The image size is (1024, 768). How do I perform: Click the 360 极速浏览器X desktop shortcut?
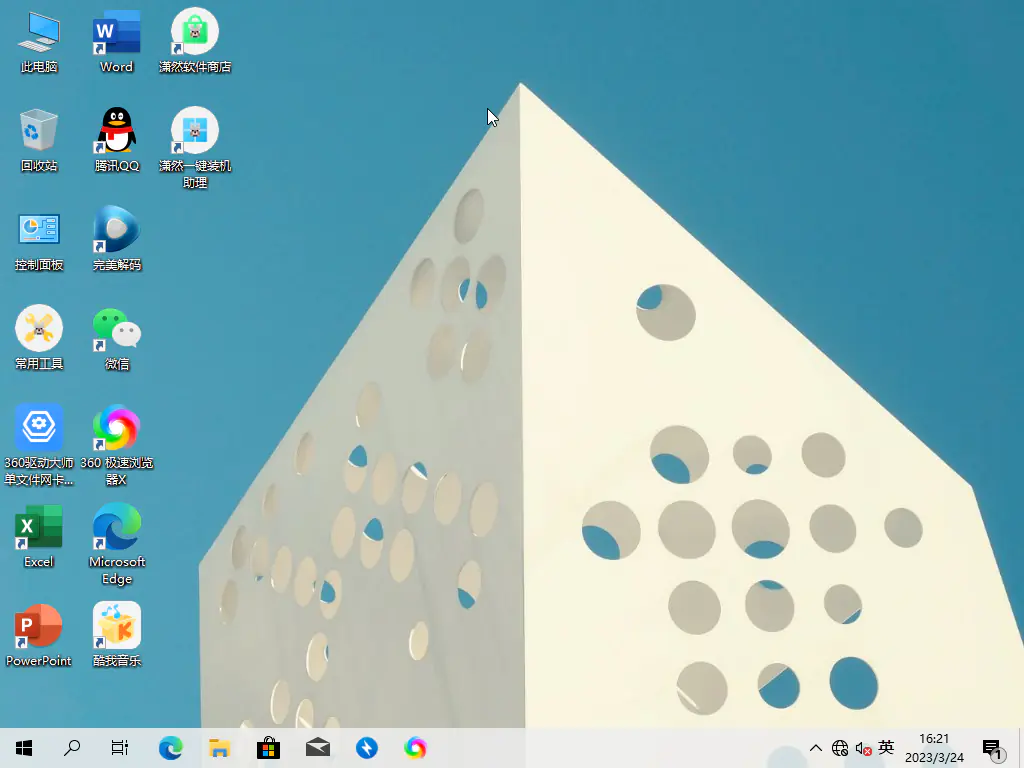coord(116,428)
